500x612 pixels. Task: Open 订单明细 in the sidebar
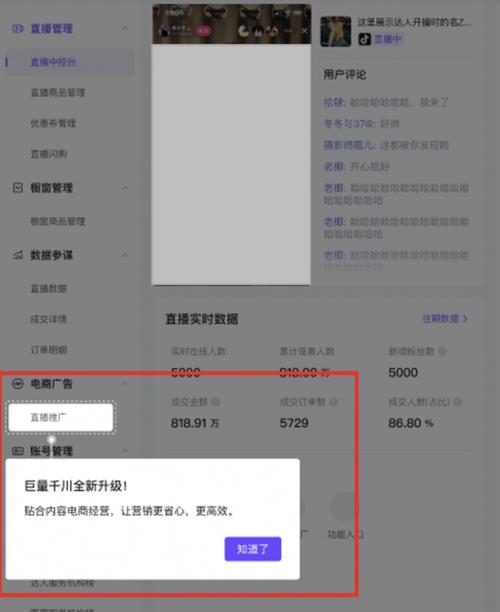click(x=48, y=350)
